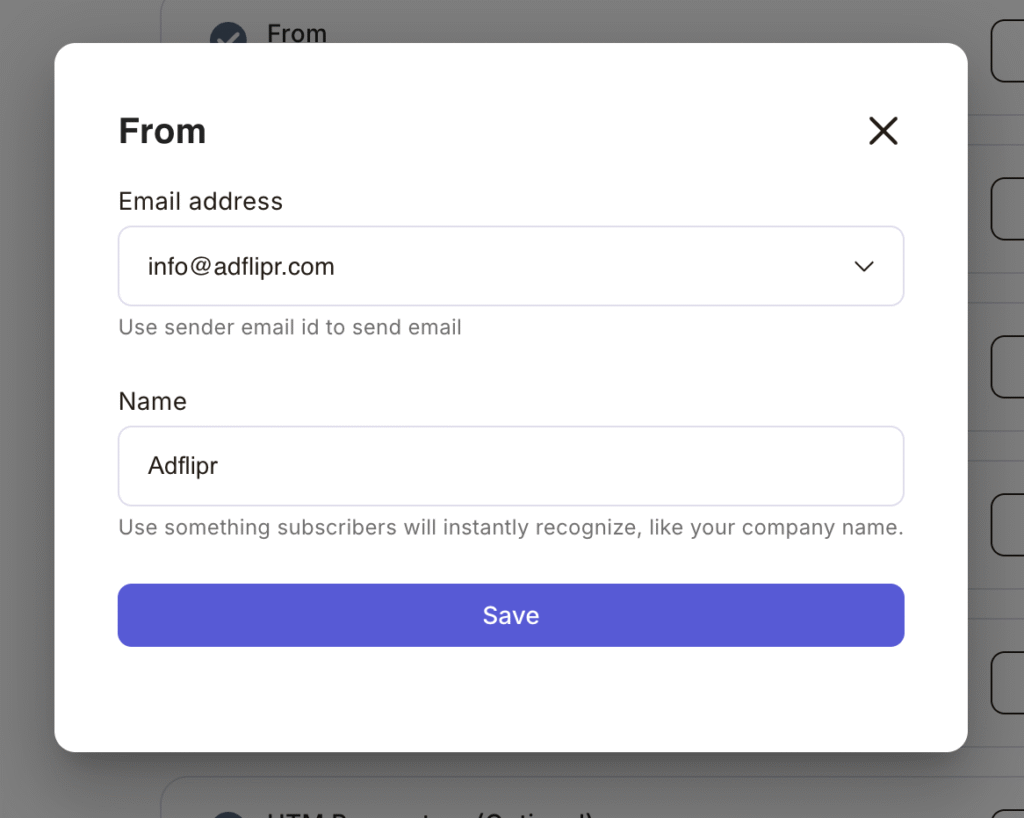Image resolution: width=1024 pixels, height=818 pixels.
Task: Click the Name field label
Action: tap(152, 401)
